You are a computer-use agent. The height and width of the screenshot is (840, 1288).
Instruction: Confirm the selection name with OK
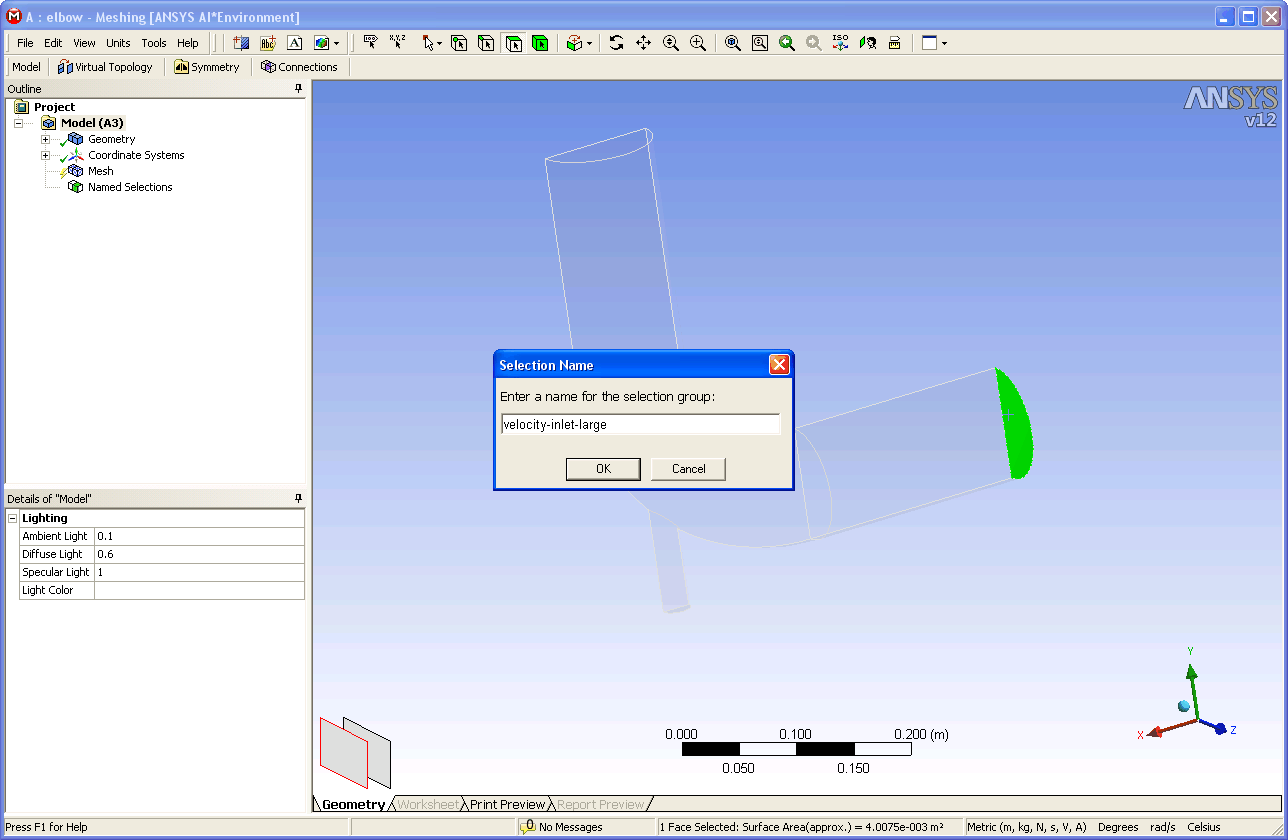point(603,469)
